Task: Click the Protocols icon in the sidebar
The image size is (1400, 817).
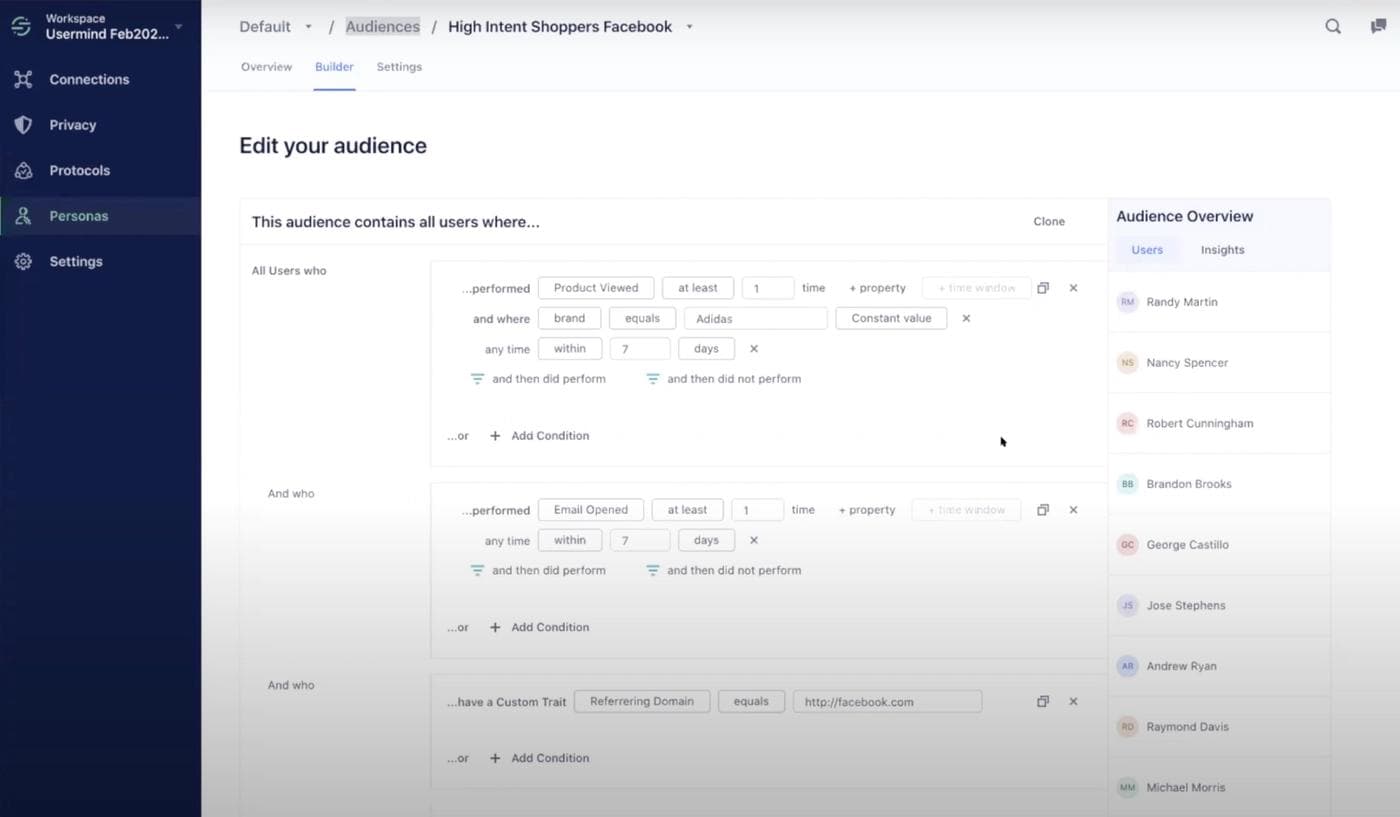Action: [25, 170]
